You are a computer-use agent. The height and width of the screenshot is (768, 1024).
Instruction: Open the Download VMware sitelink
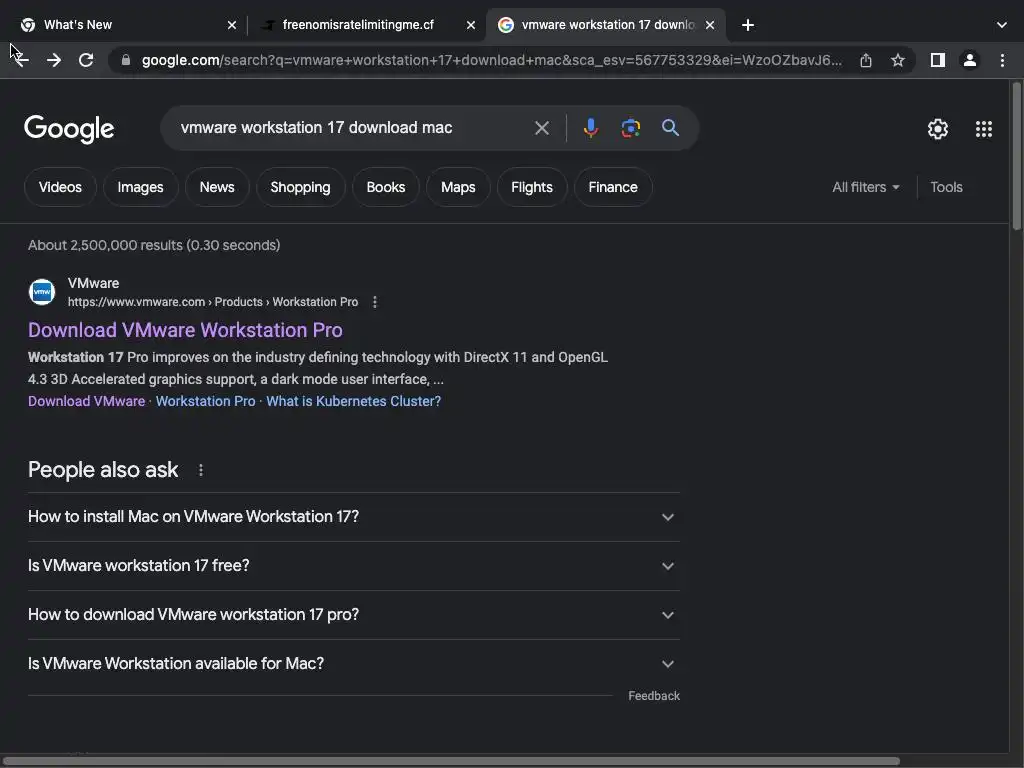86,402
